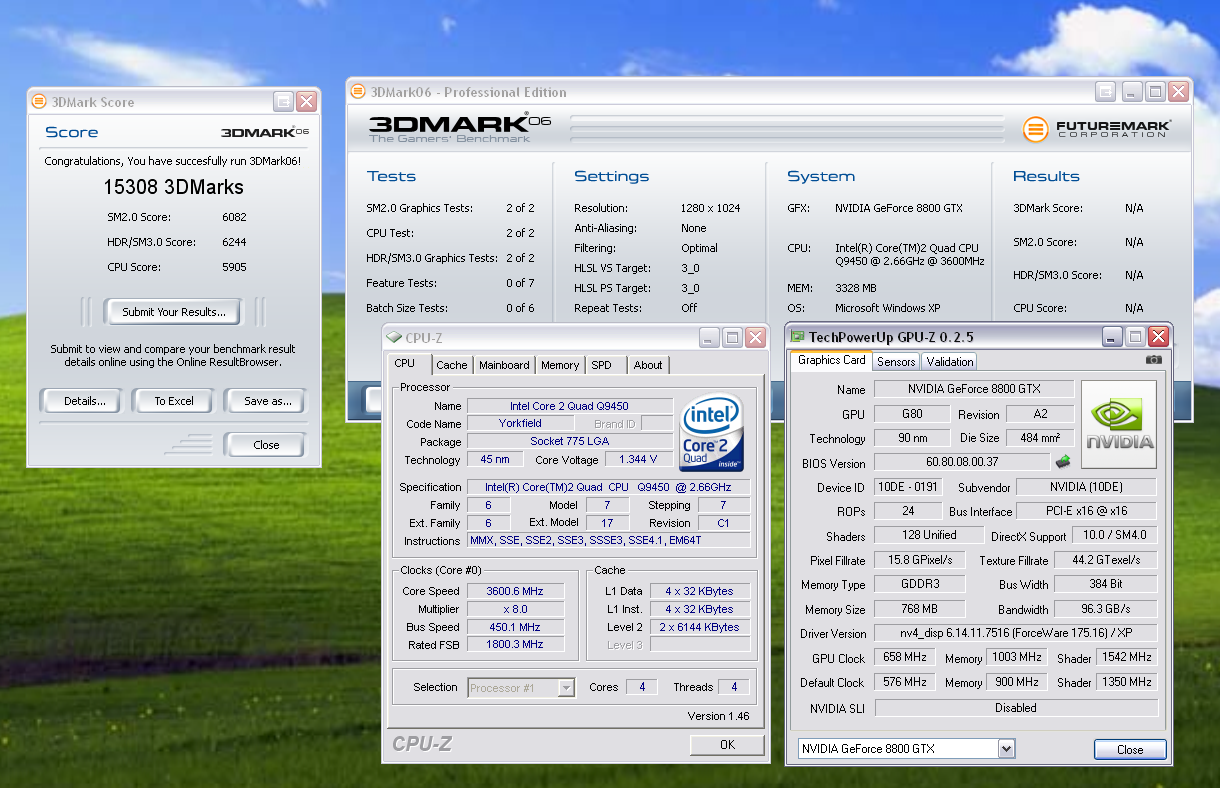Click the GPU Name field NVIDIA GeForce 8800 GTX

click(x=974, y=389)
